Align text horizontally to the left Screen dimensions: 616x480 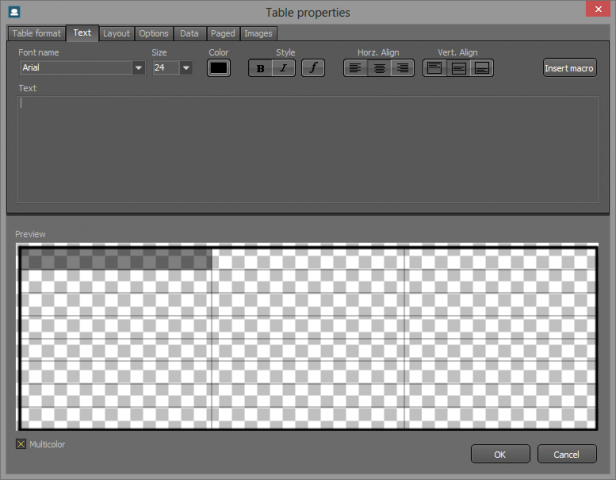(x=355, y=68)
